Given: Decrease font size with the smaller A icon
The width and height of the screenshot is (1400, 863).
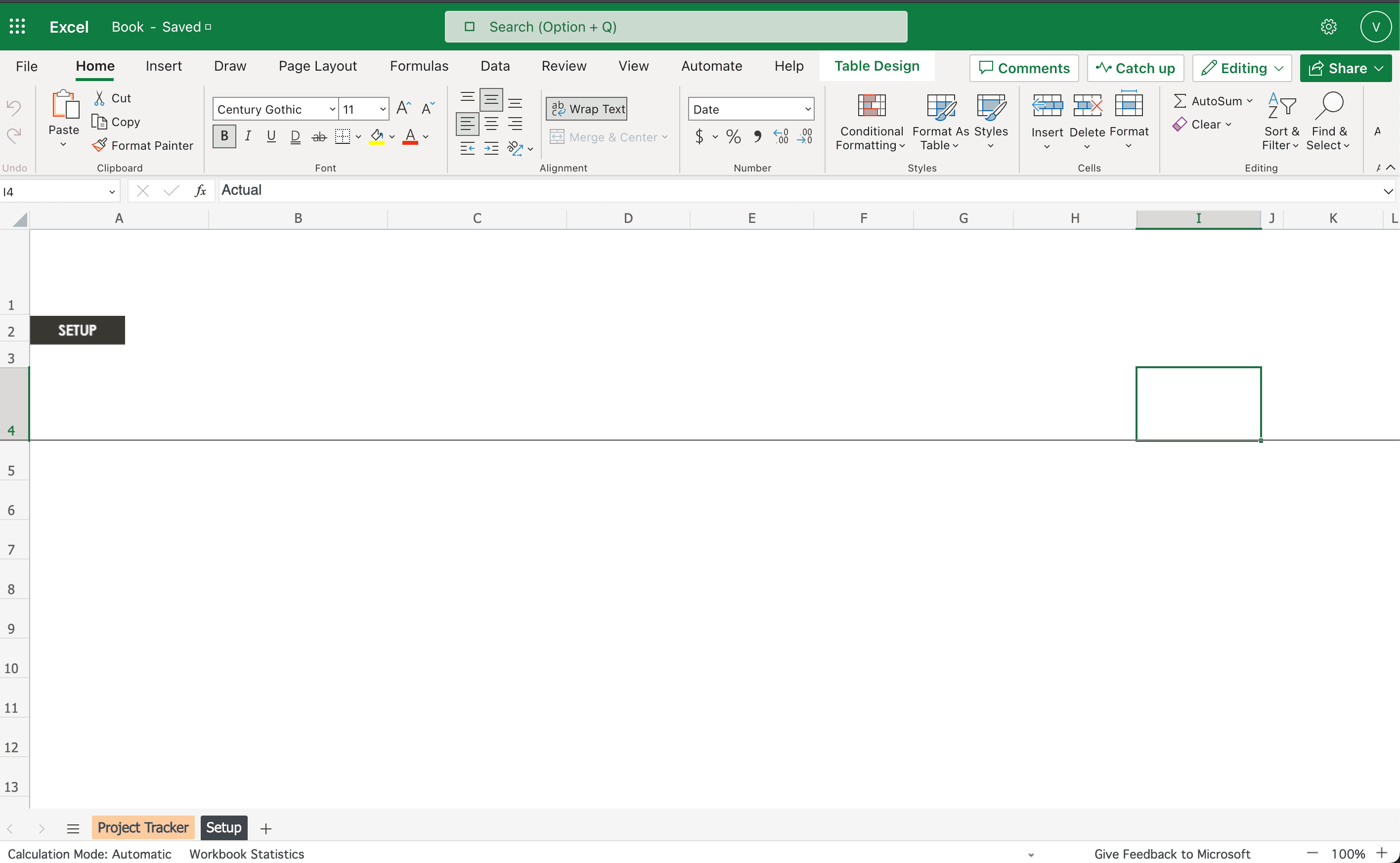Looking at the screenshot, I should (x=428, y=108).
